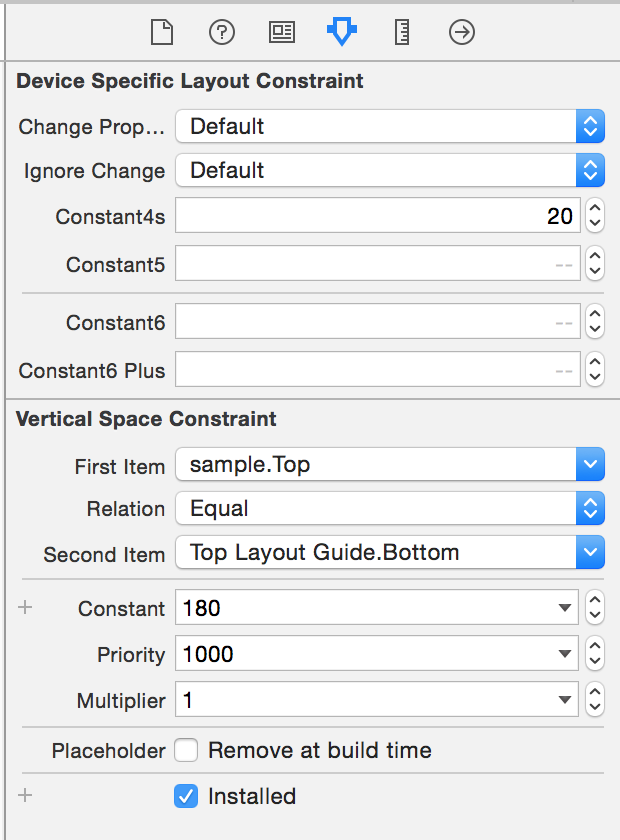Click the plus icon beside Installed
620x840 pixels.
click(x=26, y=796)
